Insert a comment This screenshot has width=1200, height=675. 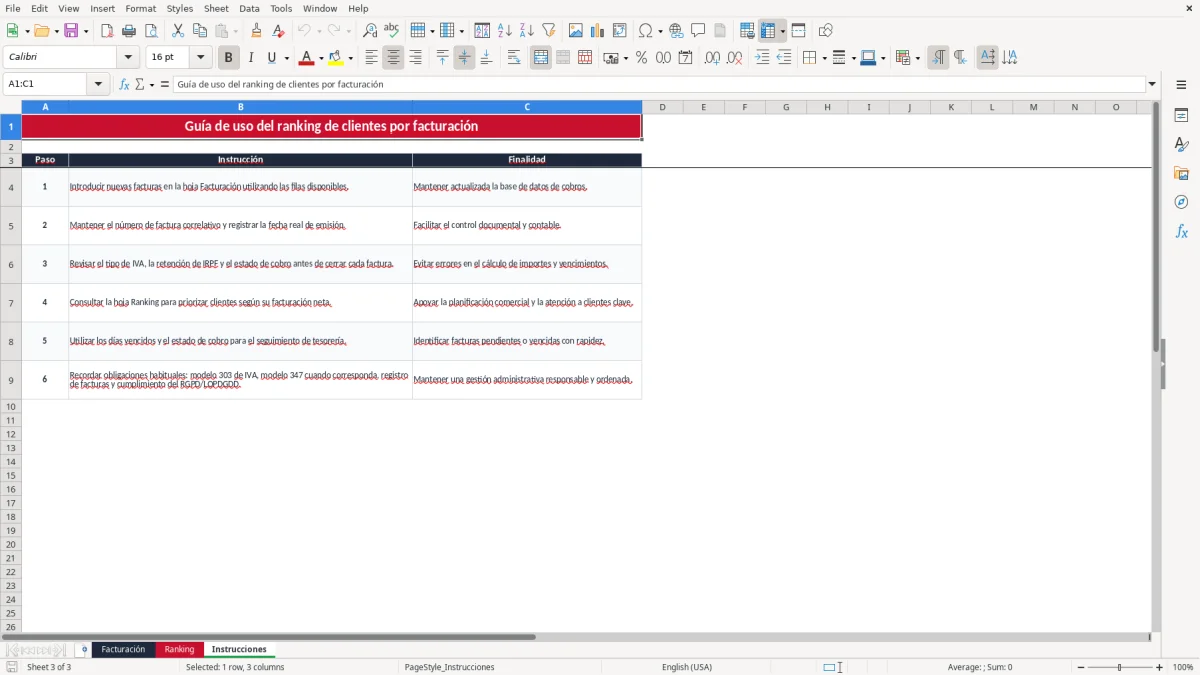point(698,31)
